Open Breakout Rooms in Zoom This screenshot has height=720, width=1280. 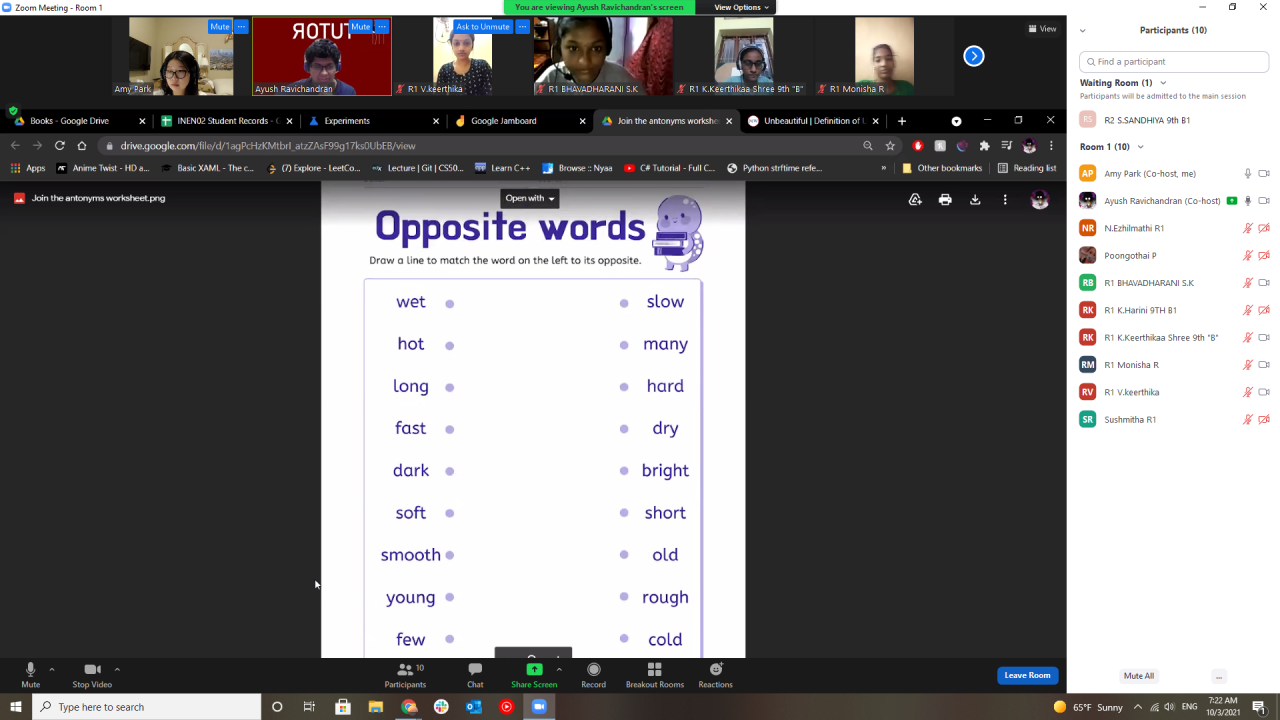click(655, 675)
